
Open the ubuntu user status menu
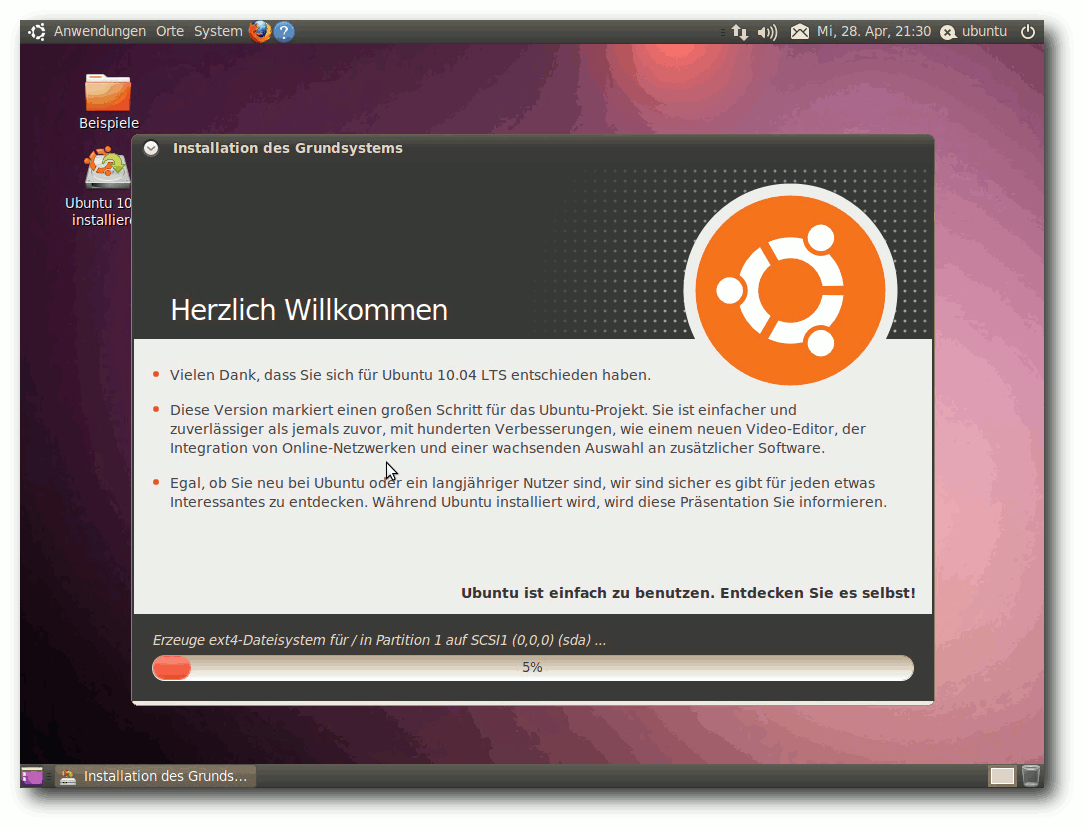pyautogui.click(x=973, y=32)
